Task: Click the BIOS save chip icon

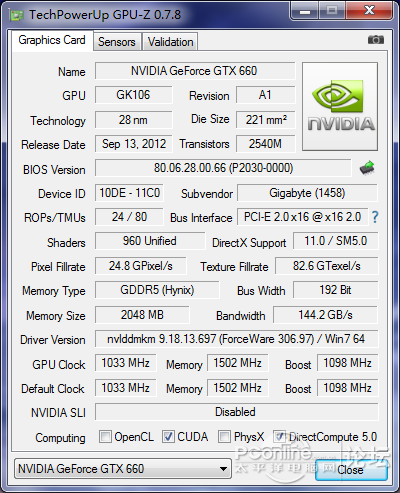Action: 367,167
